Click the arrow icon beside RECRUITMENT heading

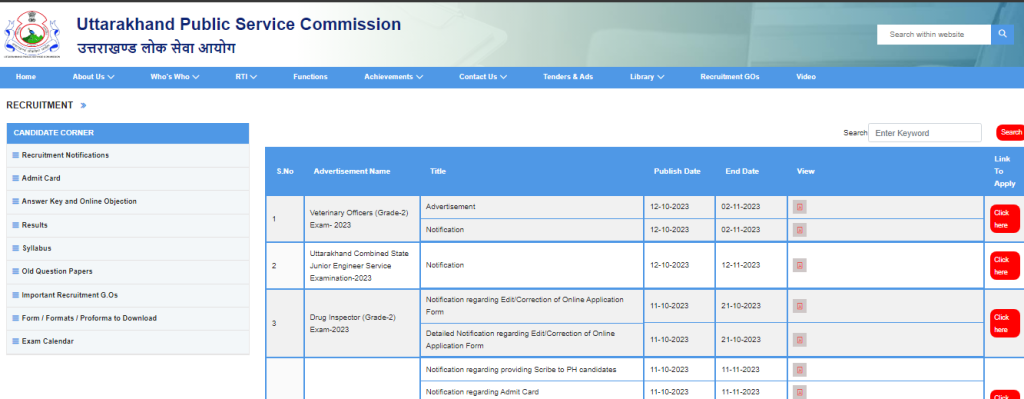click(83, 105)
